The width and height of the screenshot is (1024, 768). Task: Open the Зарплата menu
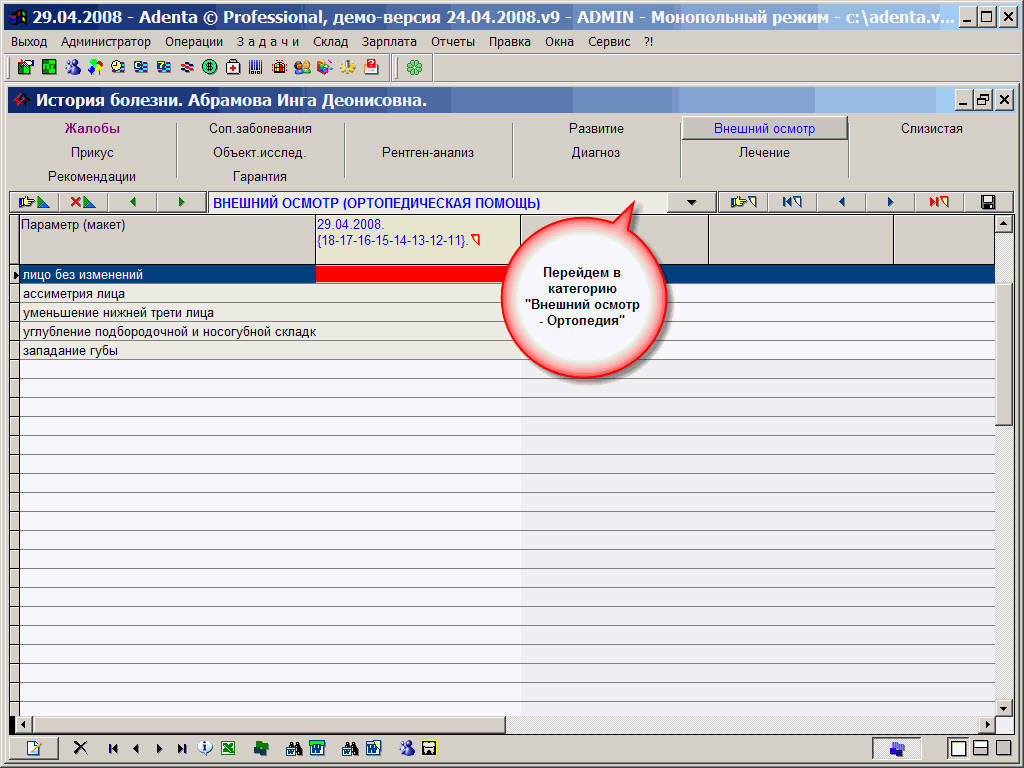[x=389, y=42]
